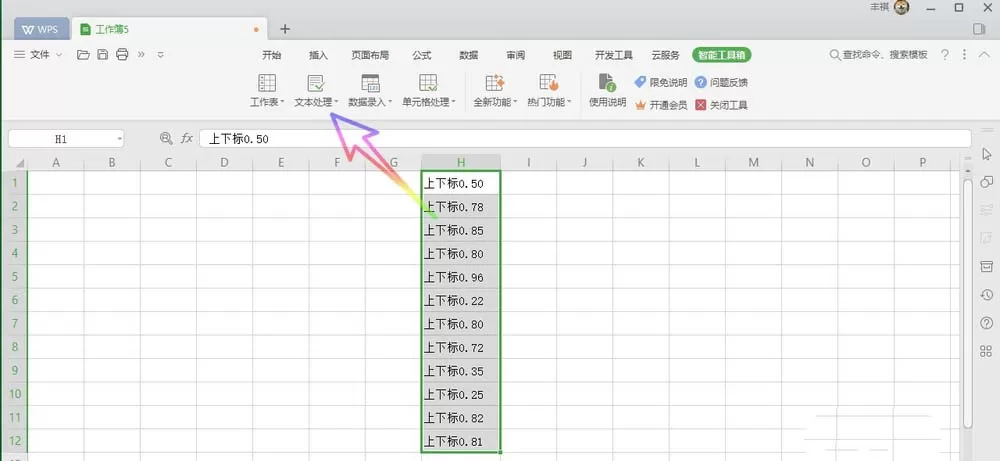The height and width of the screenshot is (461, 1000).
Task: Click the save icon in quick toolbar
Action: coord(103,55)
